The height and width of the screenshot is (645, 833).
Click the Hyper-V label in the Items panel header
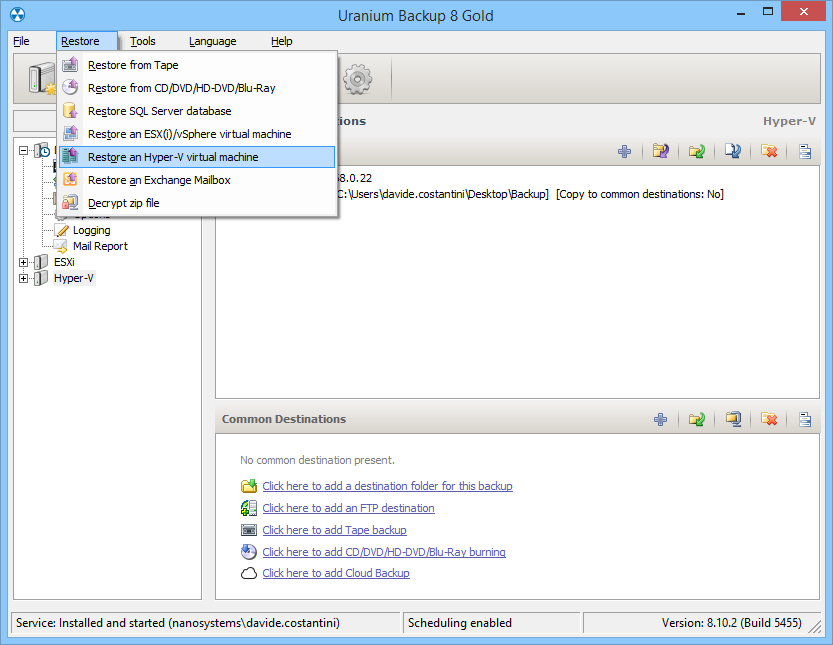coord(789,121)
